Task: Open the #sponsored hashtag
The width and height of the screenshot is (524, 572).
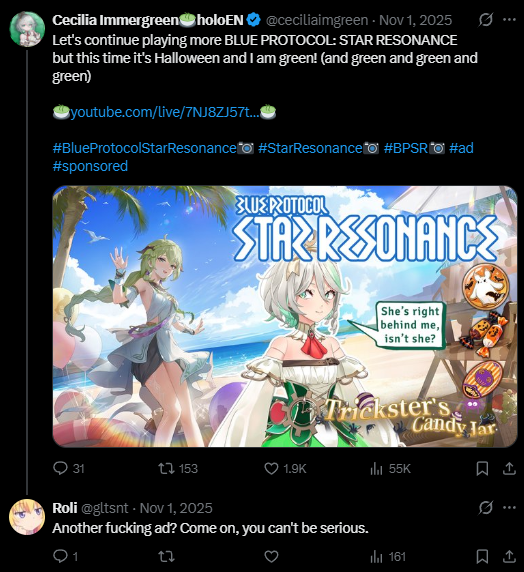Action: (90, 166)
